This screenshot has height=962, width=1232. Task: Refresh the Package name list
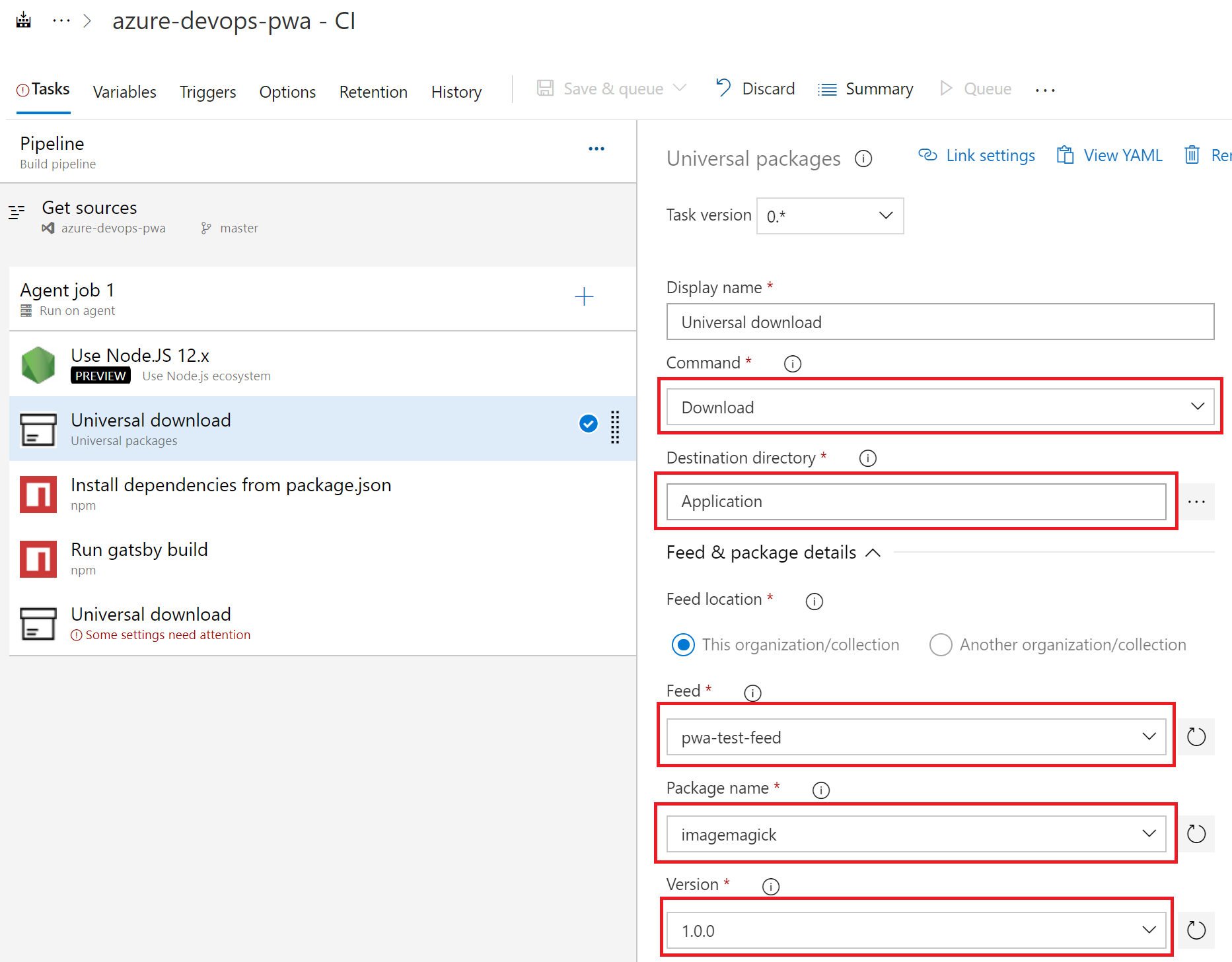(1196, 834)
